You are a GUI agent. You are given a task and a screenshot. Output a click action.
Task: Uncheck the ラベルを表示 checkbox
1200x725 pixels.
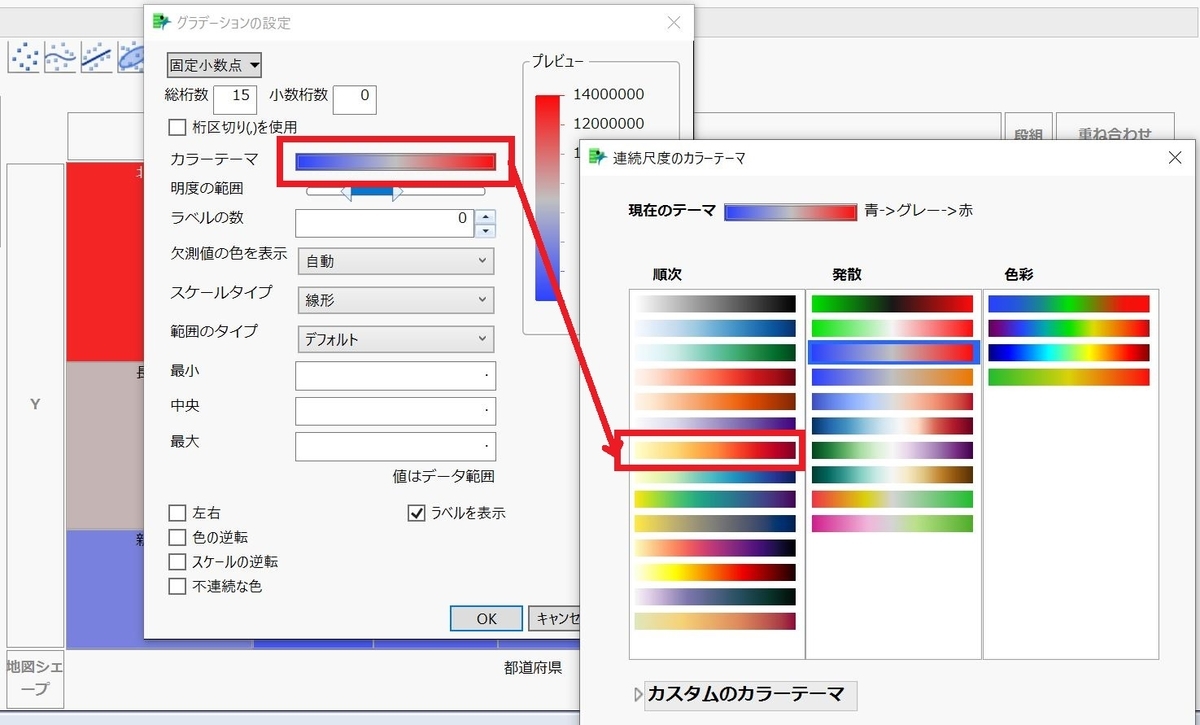point(416,512)
